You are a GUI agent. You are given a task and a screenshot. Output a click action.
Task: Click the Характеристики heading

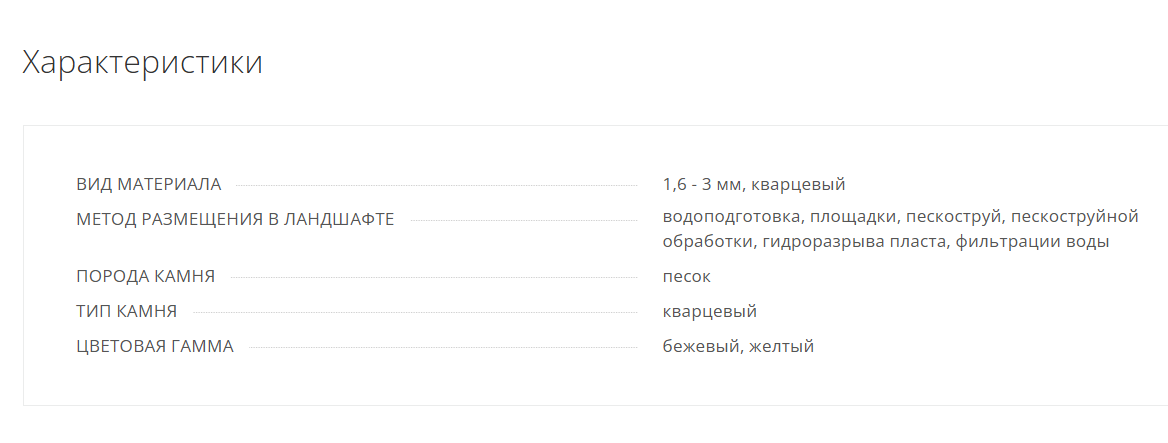[x=142, y=63]
